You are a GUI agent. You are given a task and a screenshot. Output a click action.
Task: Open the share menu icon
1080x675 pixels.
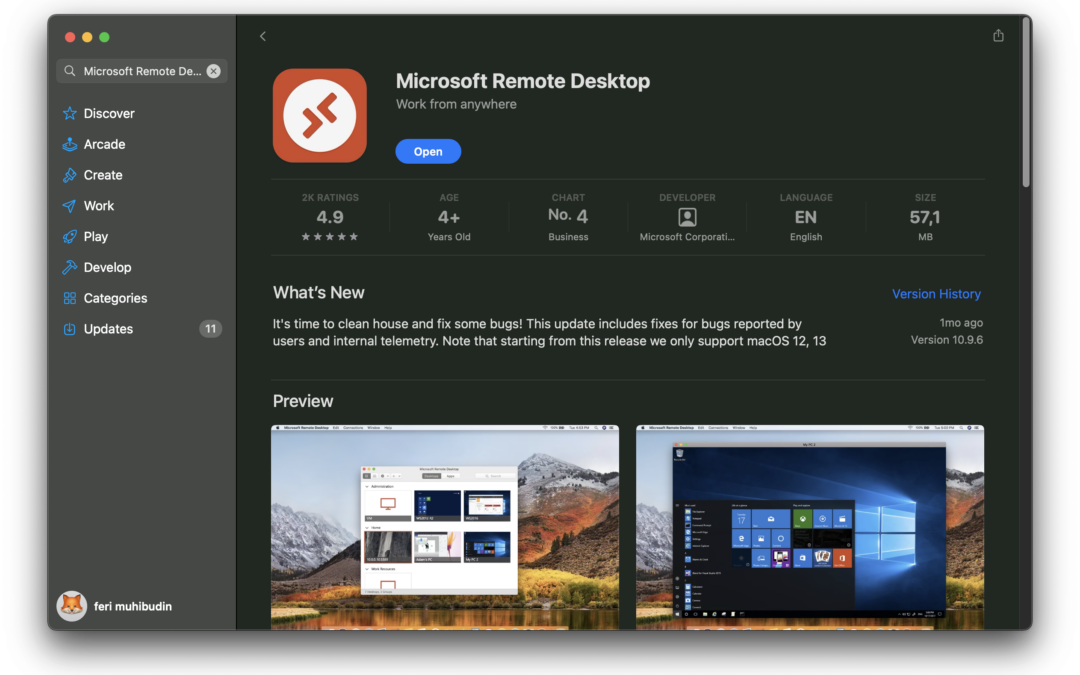coord(998,35)
